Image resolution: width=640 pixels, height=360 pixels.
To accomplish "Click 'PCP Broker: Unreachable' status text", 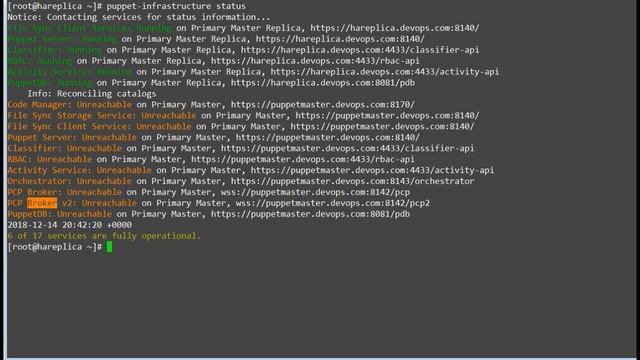I will [x=64, y=192].
